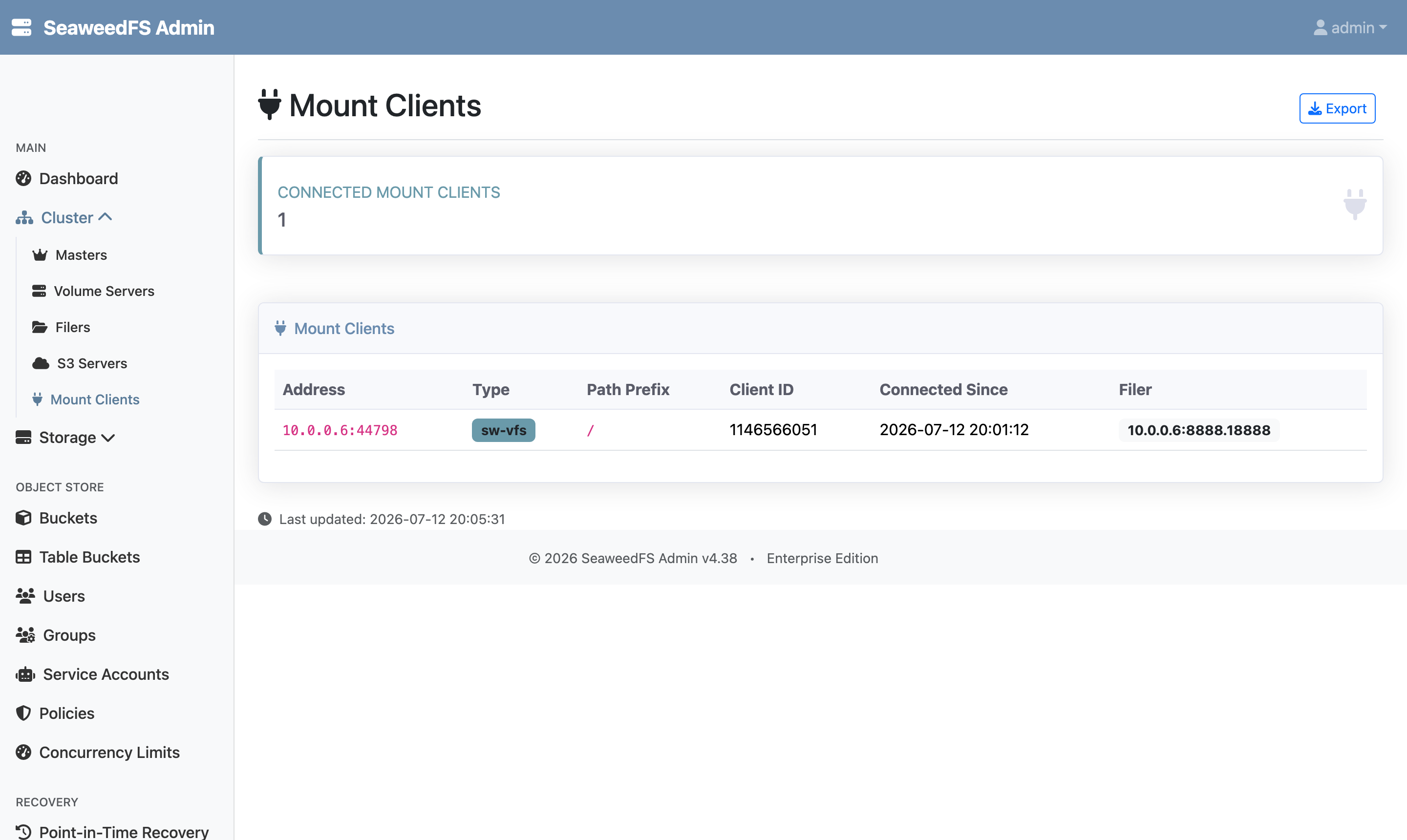Image resolution: width=1407 pixels, height=840 pixels.
Task: Click the sidebar Mount Clients plug icon
Action: click(x=37, y=399)
